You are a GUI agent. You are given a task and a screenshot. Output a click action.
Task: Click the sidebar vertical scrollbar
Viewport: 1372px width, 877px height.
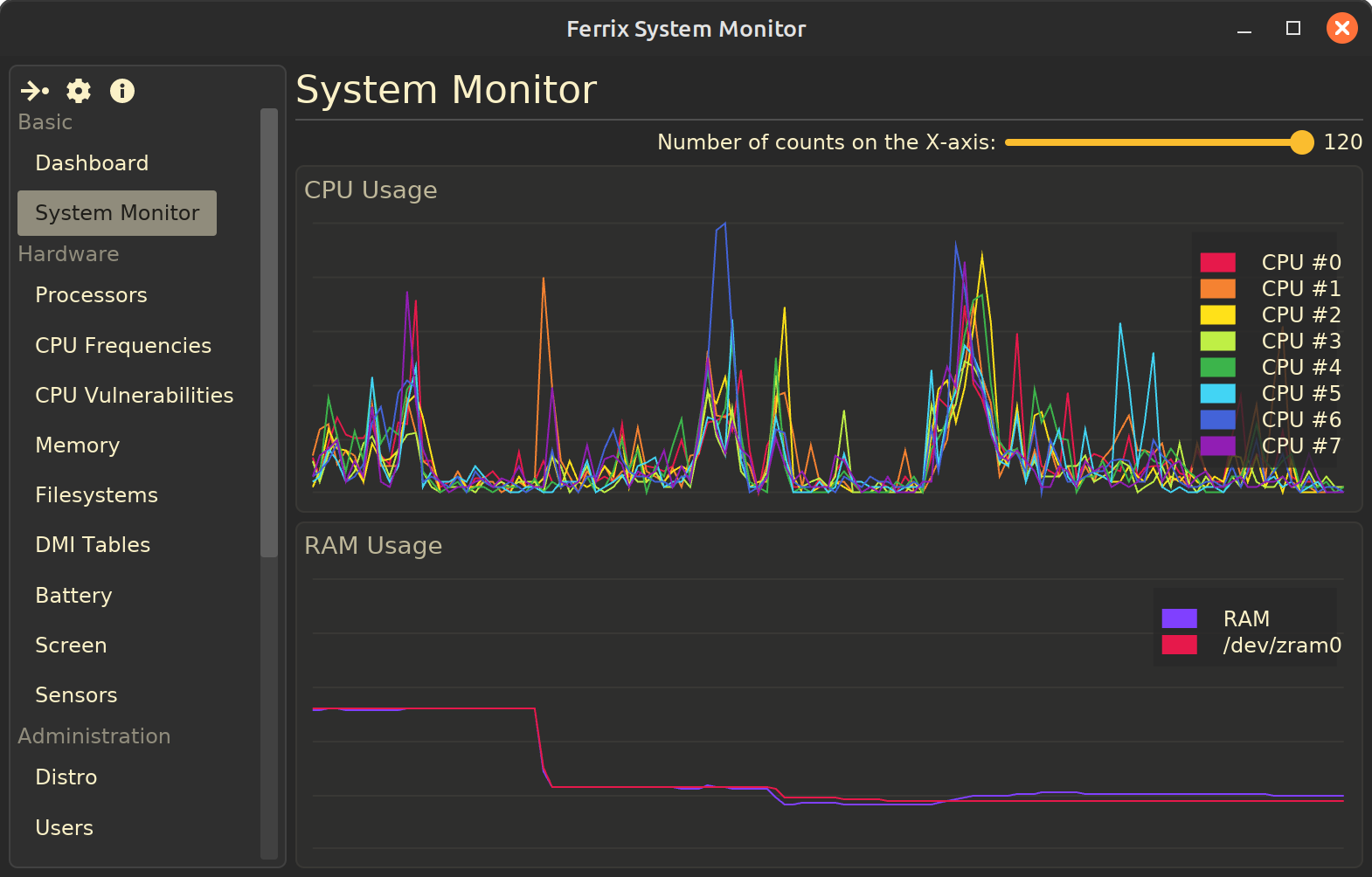pyautogui.click(x=269, y=332)
